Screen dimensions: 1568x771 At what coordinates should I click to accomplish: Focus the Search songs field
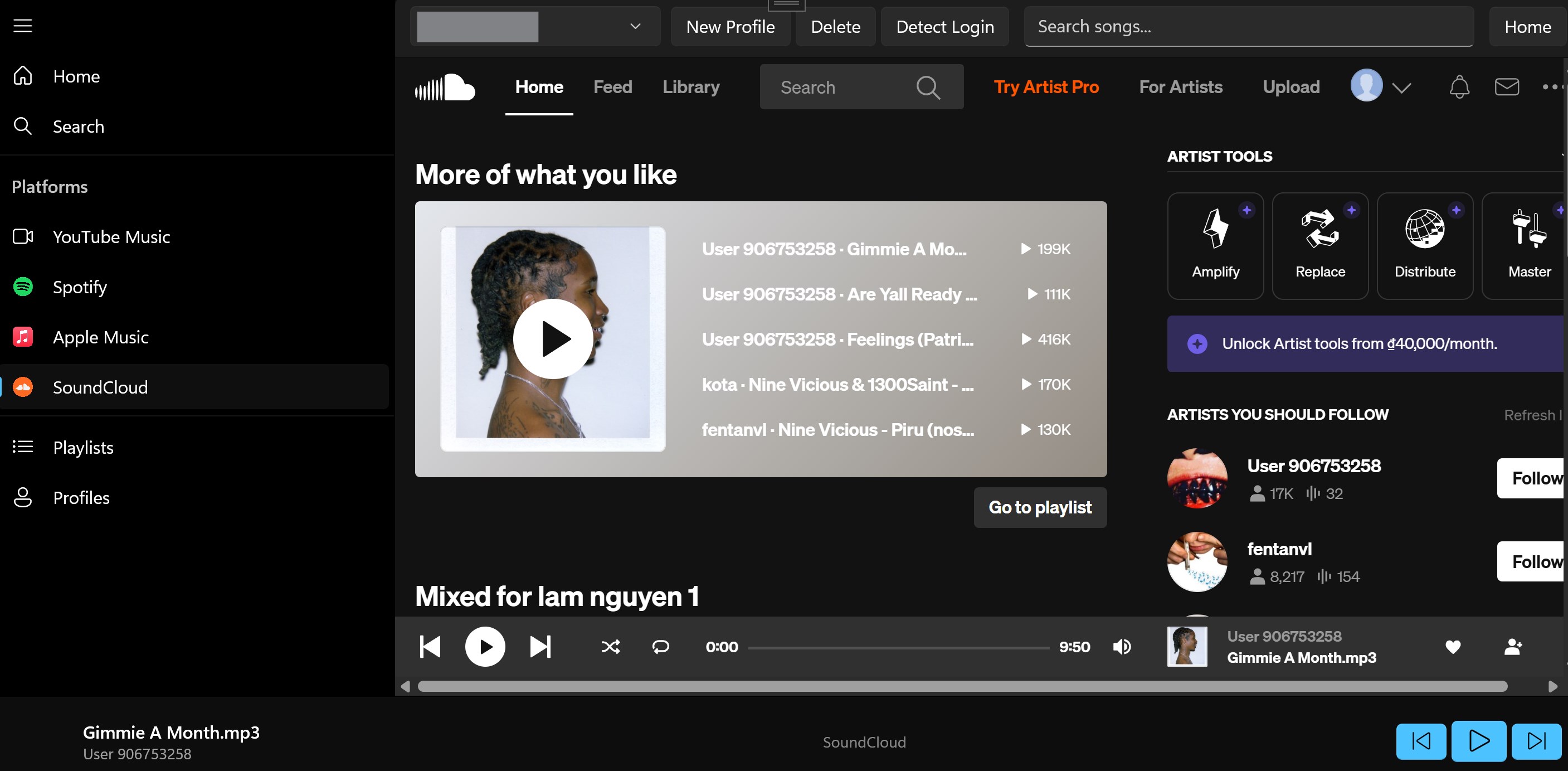(1248, 26)
